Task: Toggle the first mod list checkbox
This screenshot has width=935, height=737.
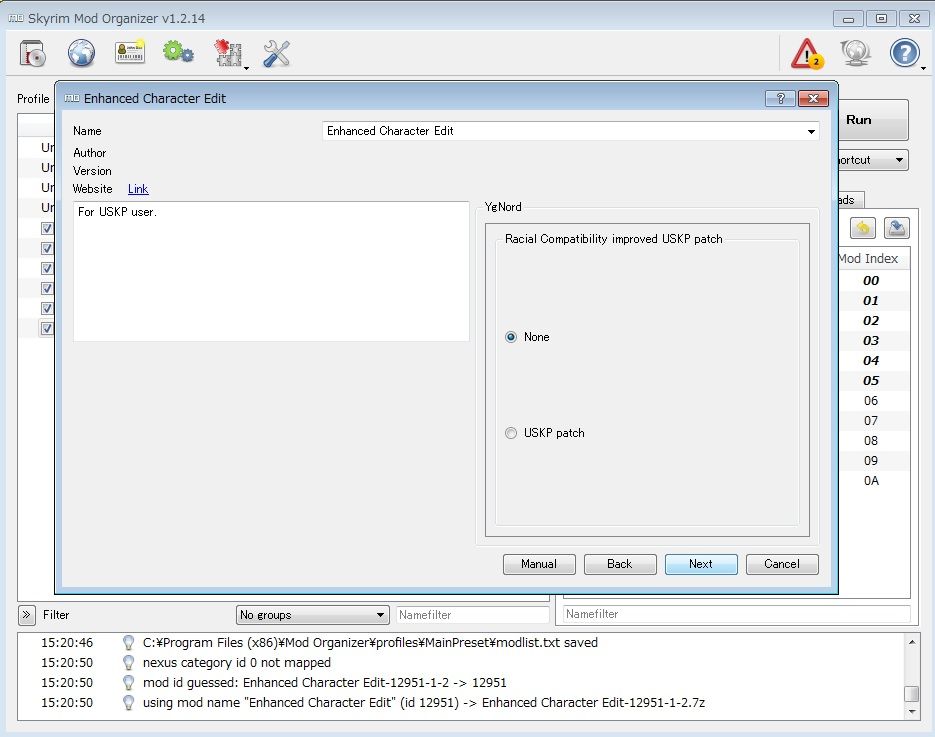Action: pyautogui.click(x=47, y=228)
